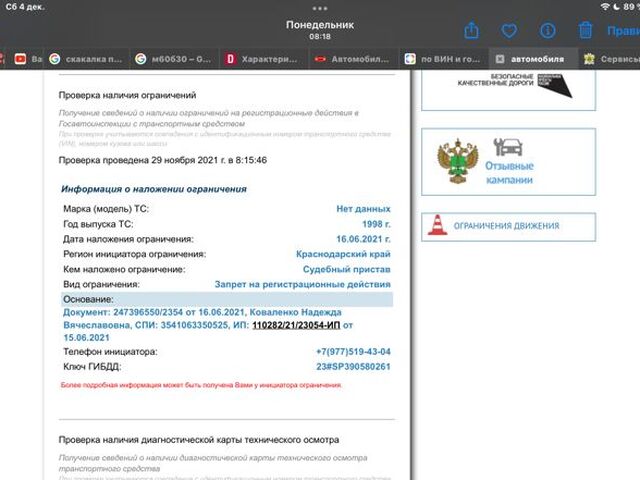Image resolution: width=640 pixels, height=480 pixels.
Task: Click the year value 1998 г.
Action: (376, 224)
